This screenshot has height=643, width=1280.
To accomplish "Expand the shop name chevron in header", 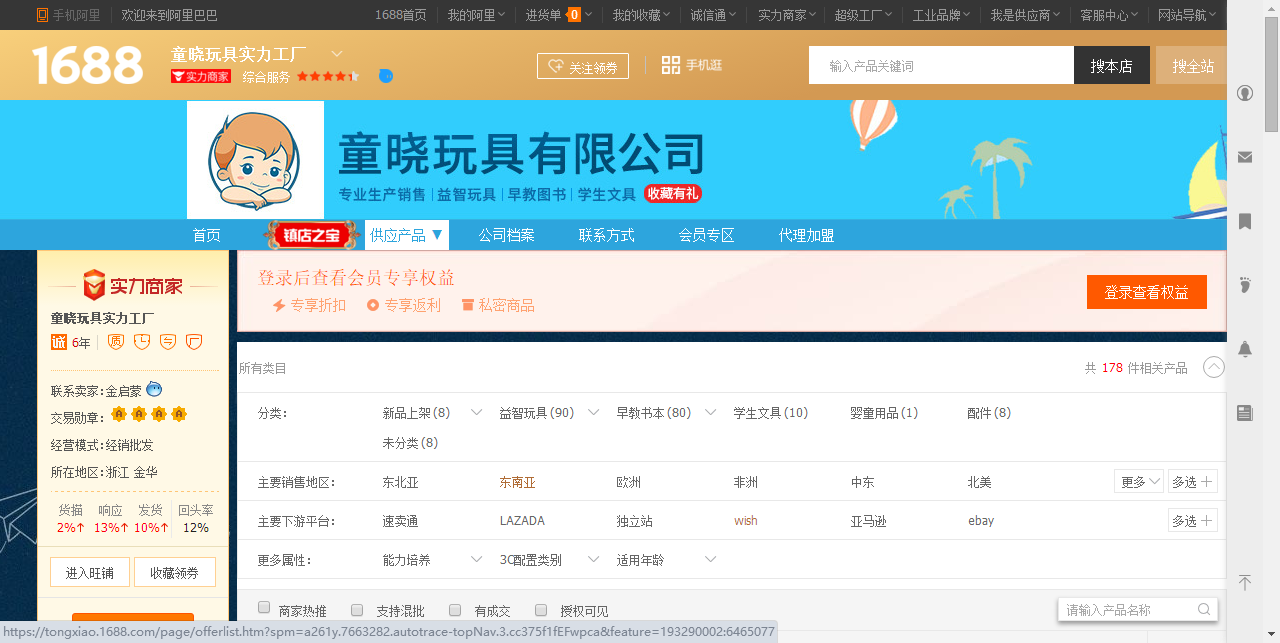I will [x=337, y=53].
